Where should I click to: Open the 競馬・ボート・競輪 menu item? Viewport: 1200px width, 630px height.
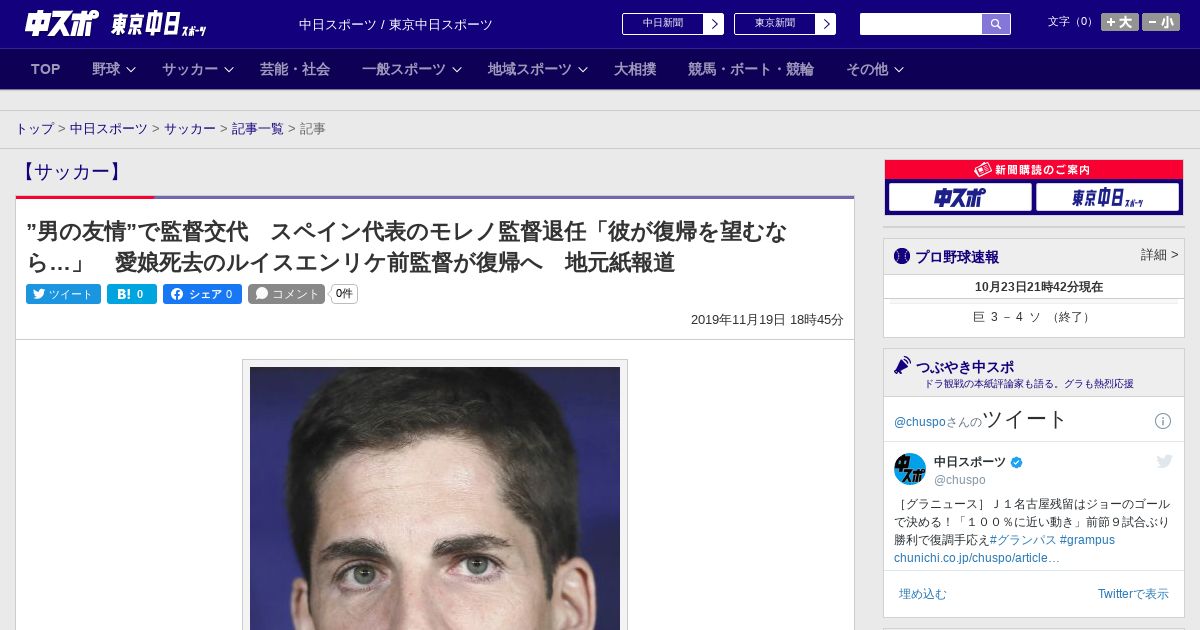[x=751, y=69]
